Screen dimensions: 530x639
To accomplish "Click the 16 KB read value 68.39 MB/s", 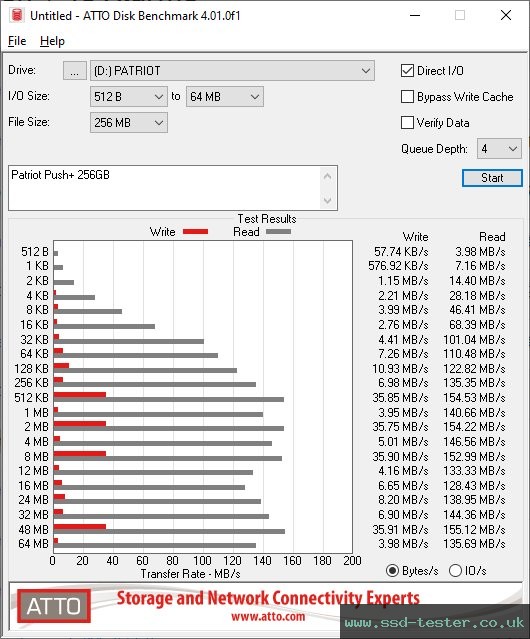I will (477, 325).
